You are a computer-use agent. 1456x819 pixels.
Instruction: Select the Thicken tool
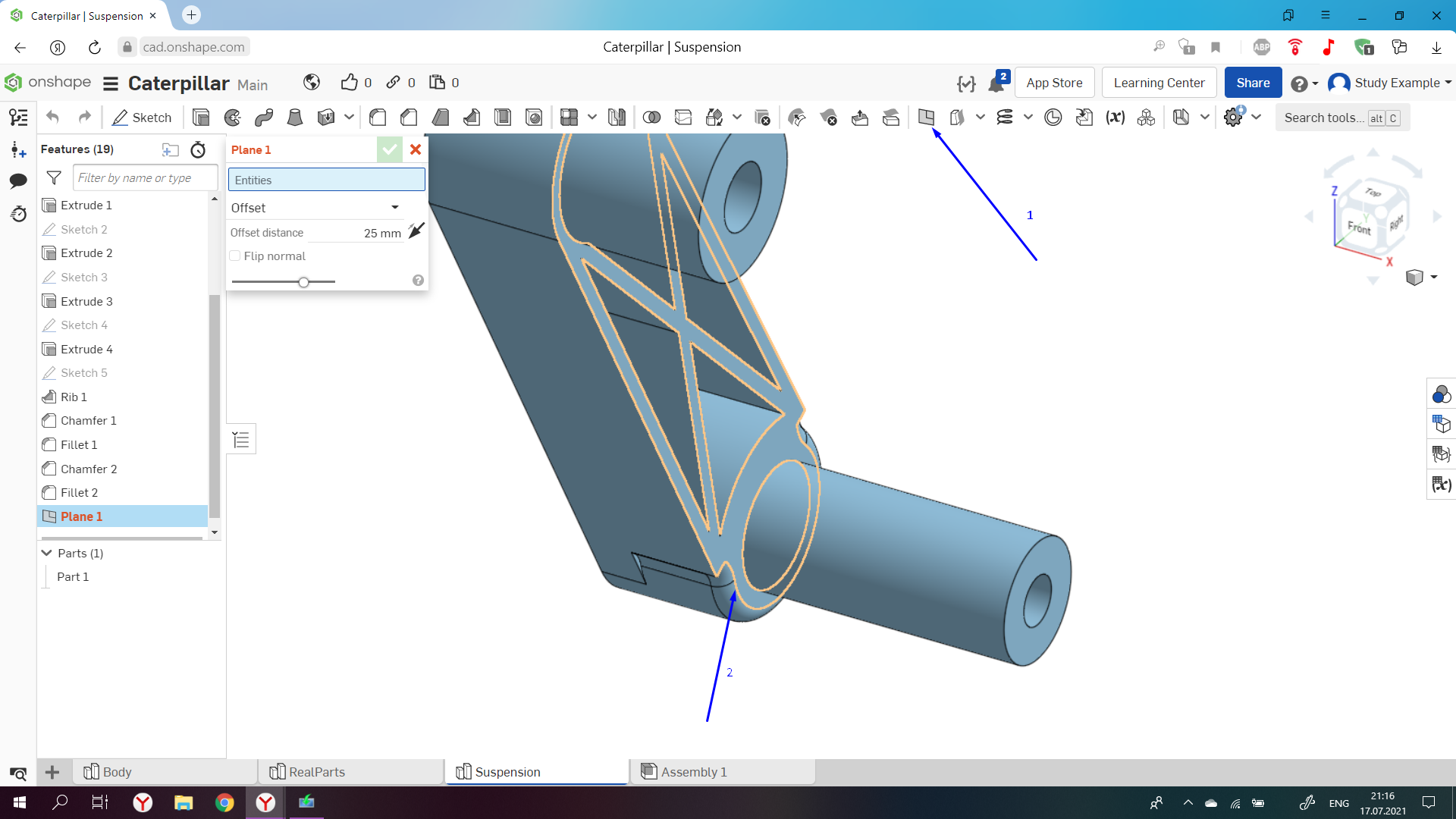pyautogui.click(x=326, y=118)
